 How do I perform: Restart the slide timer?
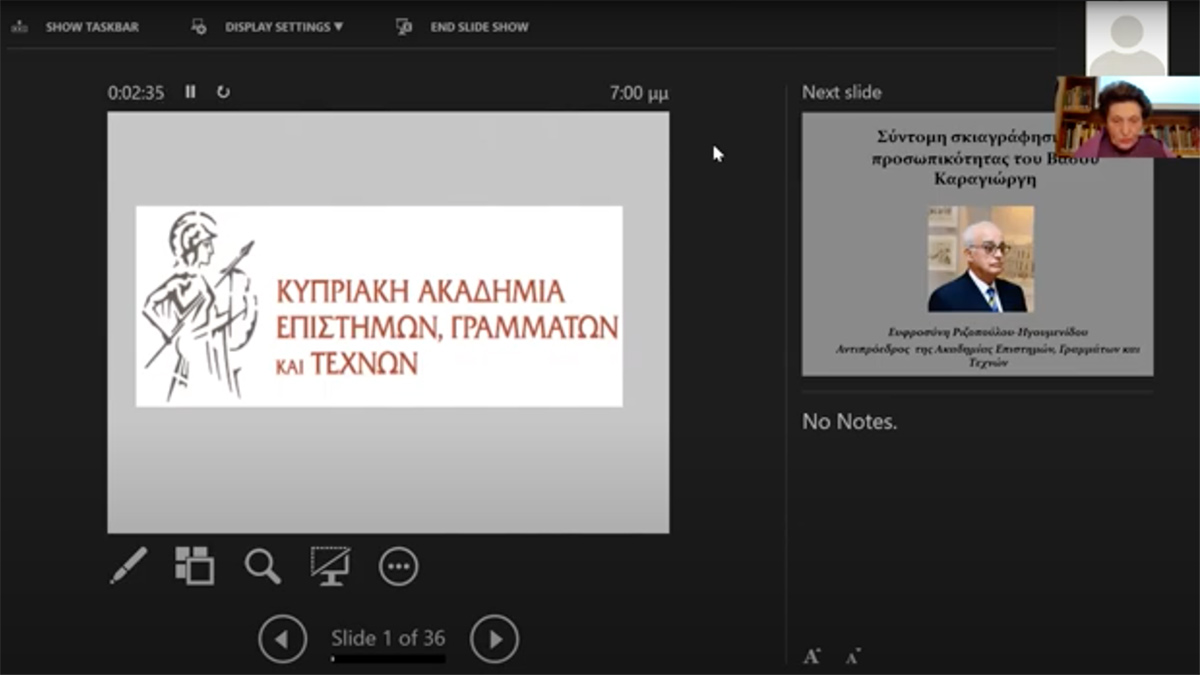pyautogui.click(x=223, y=92)
